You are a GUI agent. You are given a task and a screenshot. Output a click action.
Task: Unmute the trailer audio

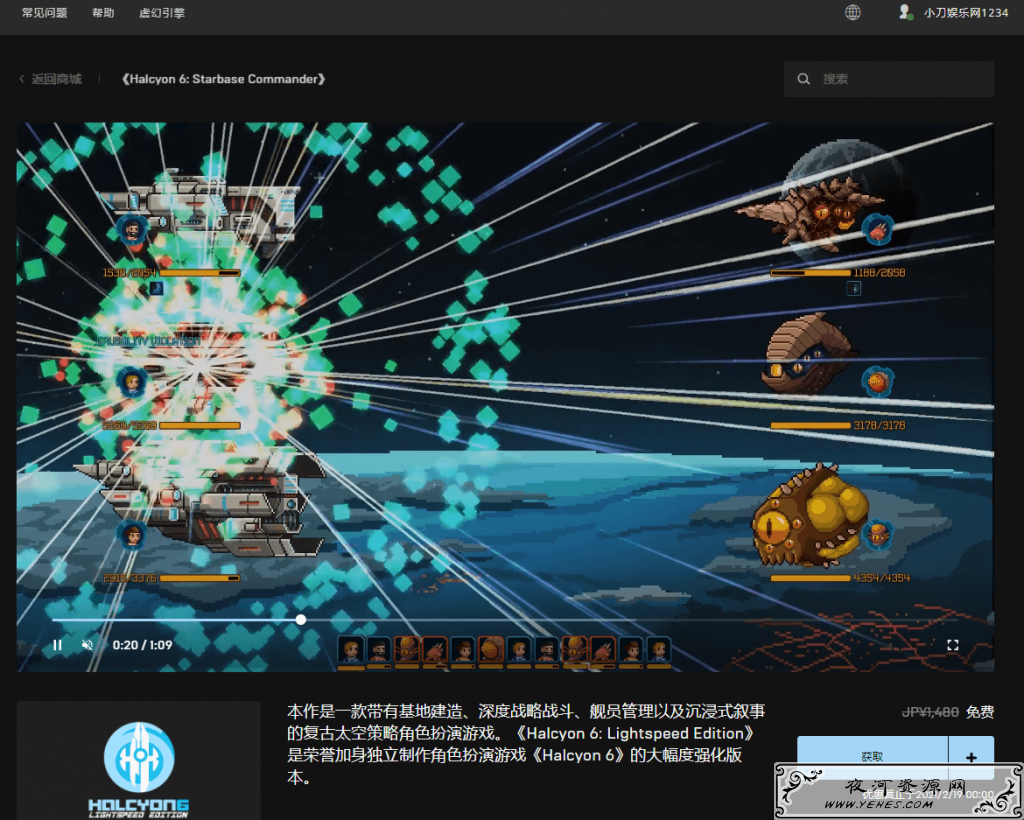[x=87, y=645]
